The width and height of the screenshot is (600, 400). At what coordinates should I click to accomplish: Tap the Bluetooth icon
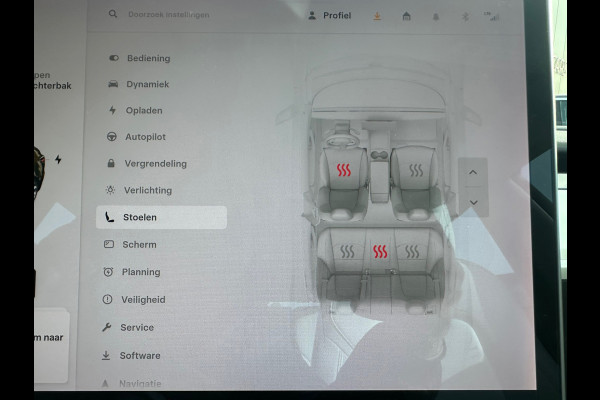point(465,16)
